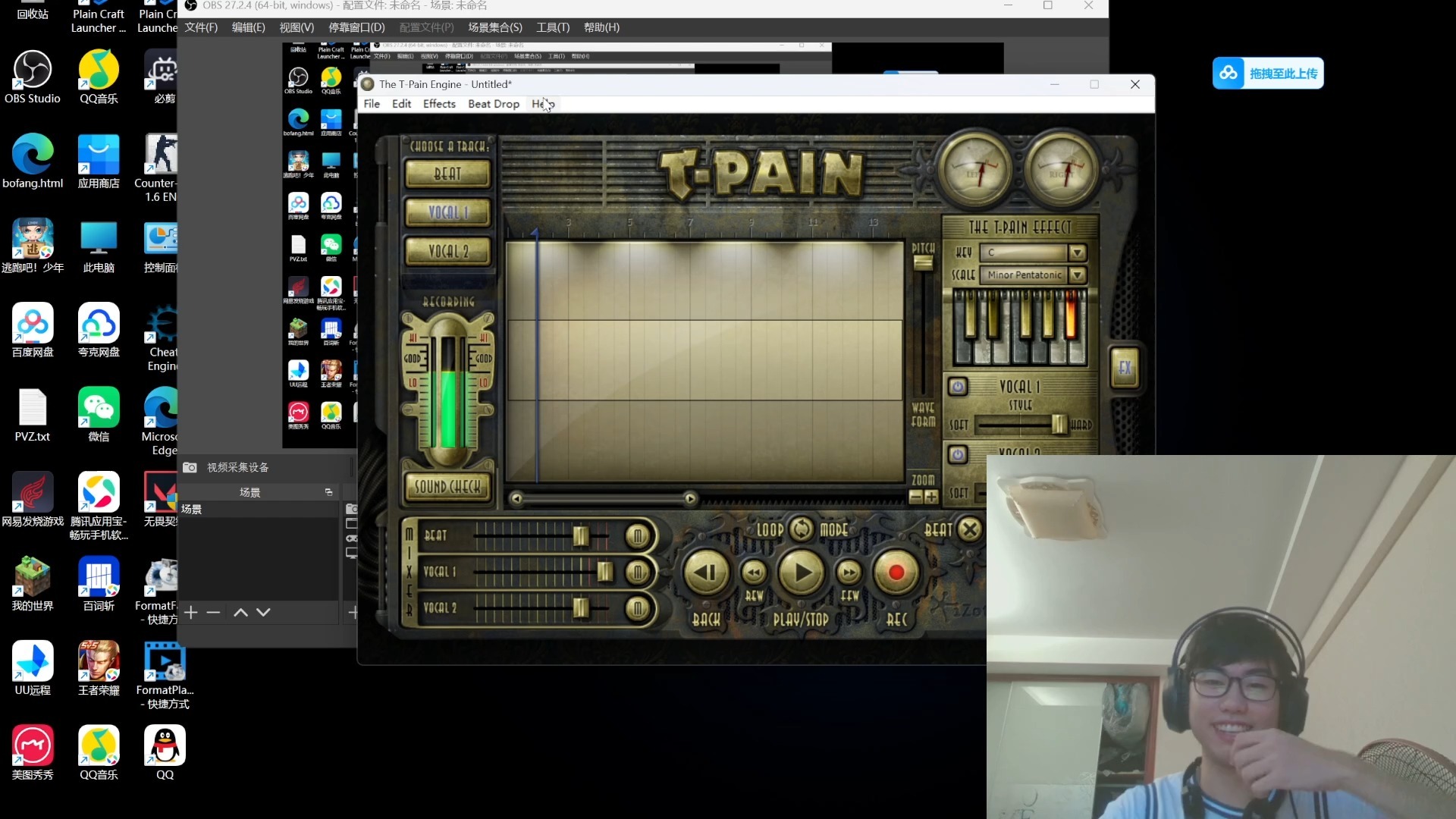Open the Effects menu in T-Pain Engine
The width and height of the screenshot is (1456, 819).
click(x=439, y=104)
